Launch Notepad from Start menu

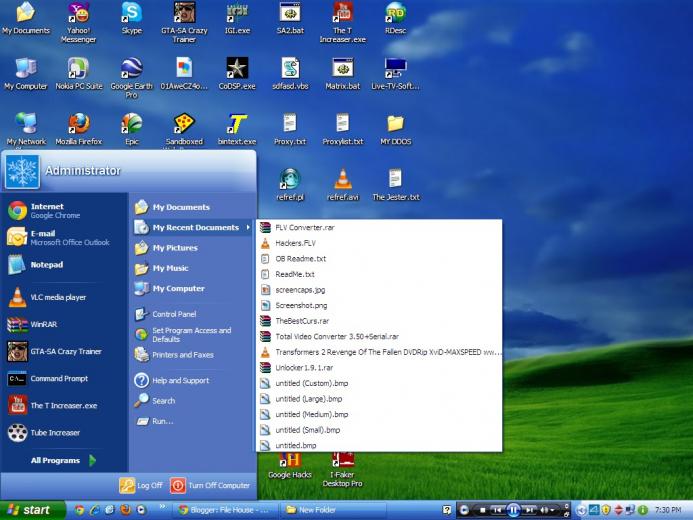pyautogui.click(x=64, y=265)
